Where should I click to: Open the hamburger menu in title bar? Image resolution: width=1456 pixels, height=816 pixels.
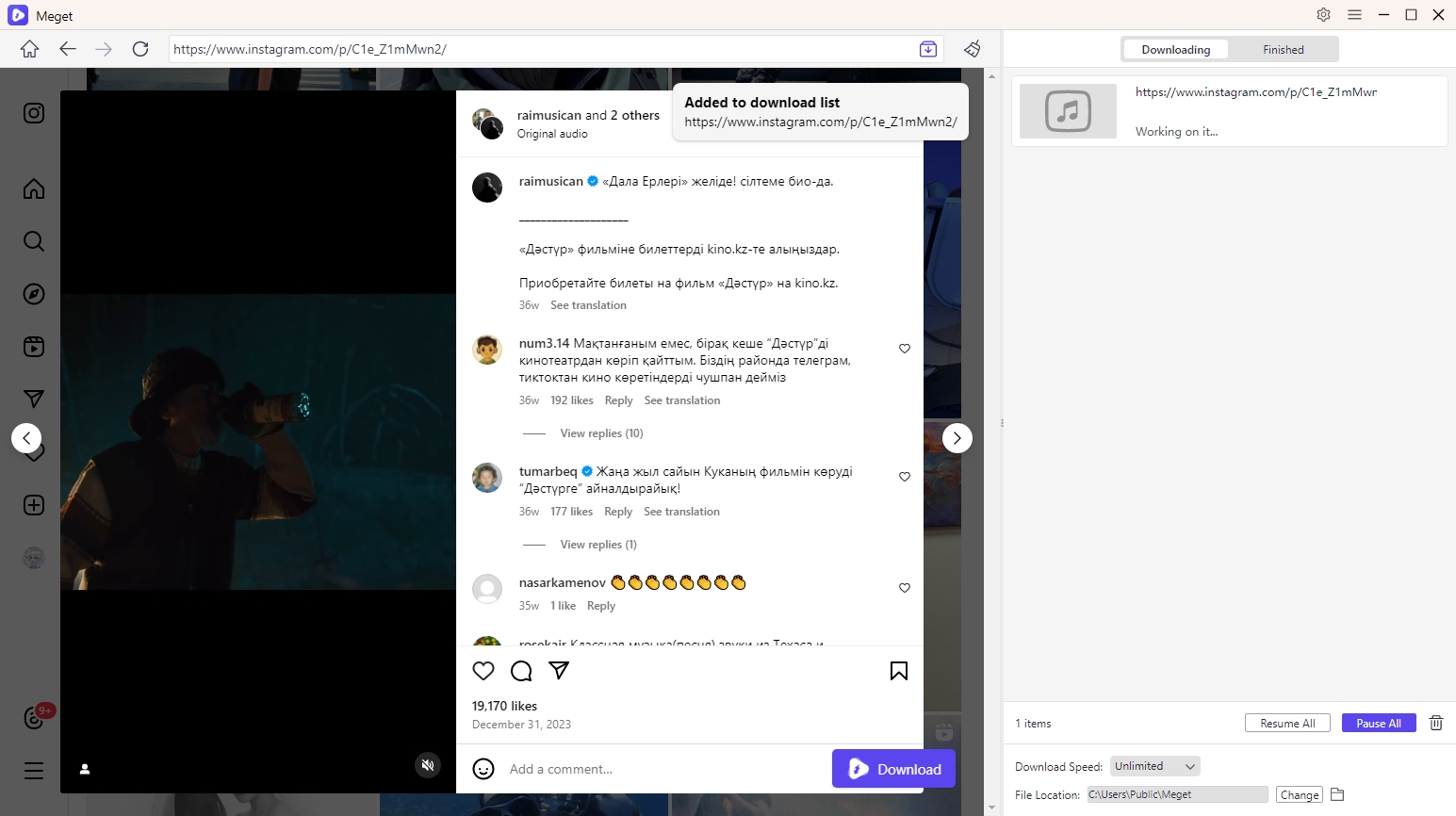pyautogui.click(x=1354, y=14)
